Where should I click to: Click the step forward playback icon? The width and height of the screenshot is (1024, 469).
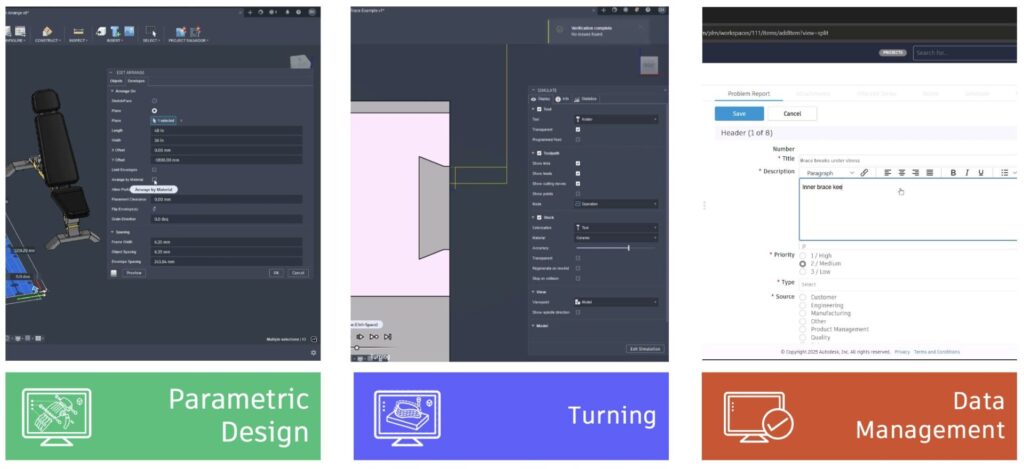(360, 336)
